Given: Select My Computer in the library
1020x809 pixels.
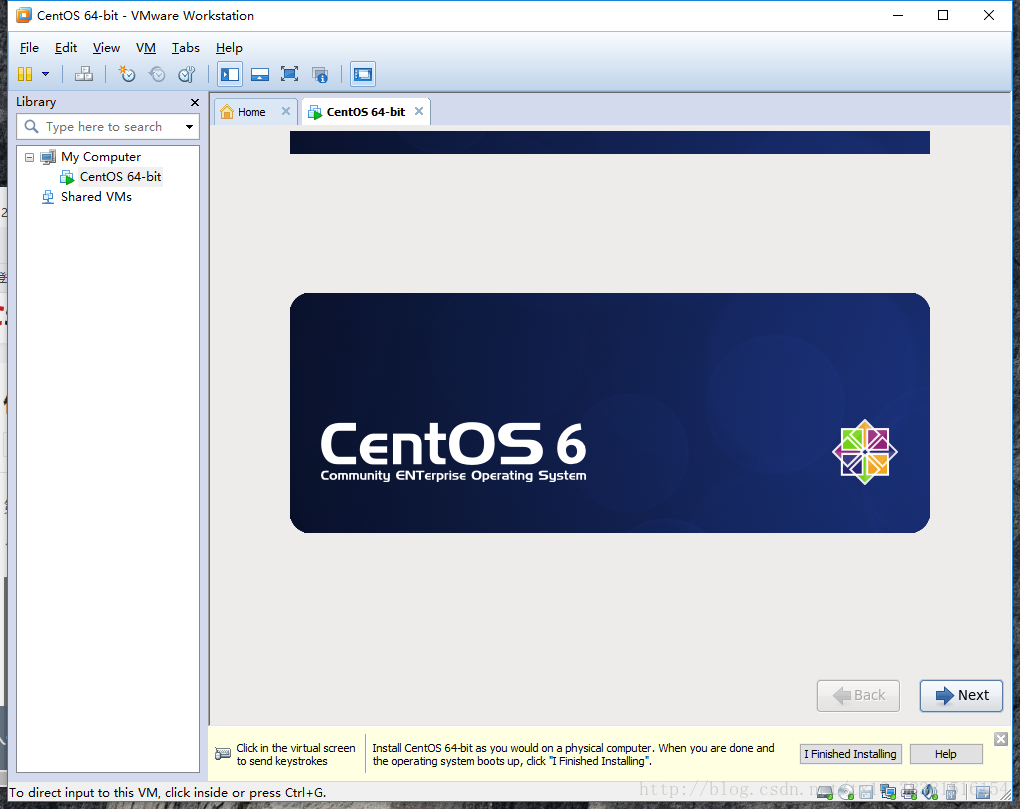Looking at the screenshot, I should click(x=101, y=157).
